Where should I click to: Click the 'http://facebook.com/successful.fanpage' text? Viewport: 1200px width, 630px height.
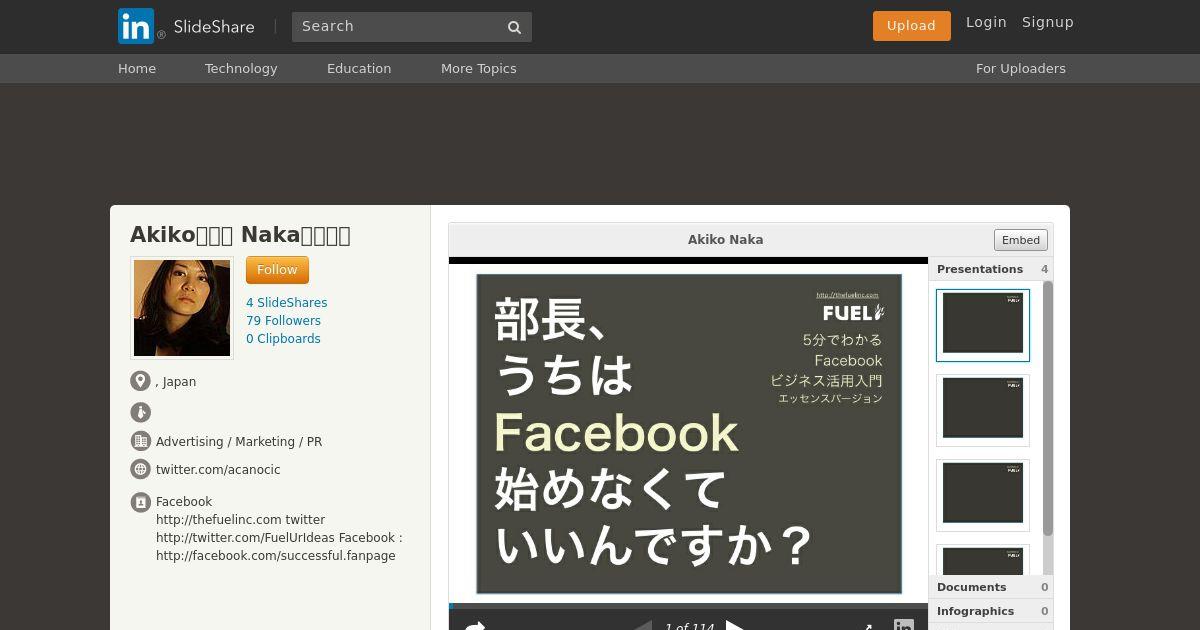point(276,556)
